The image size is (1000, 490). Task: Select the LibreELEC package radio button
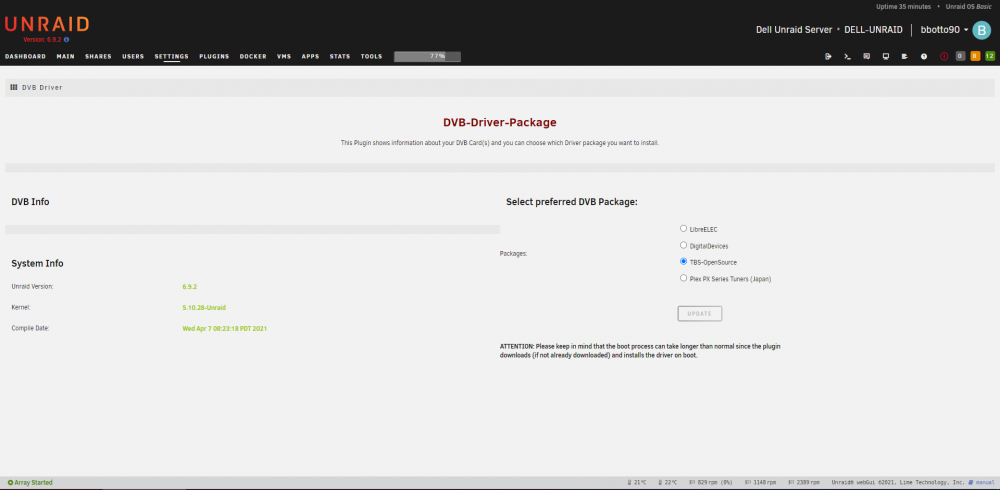pyautogui.click(x=684, y=228)
